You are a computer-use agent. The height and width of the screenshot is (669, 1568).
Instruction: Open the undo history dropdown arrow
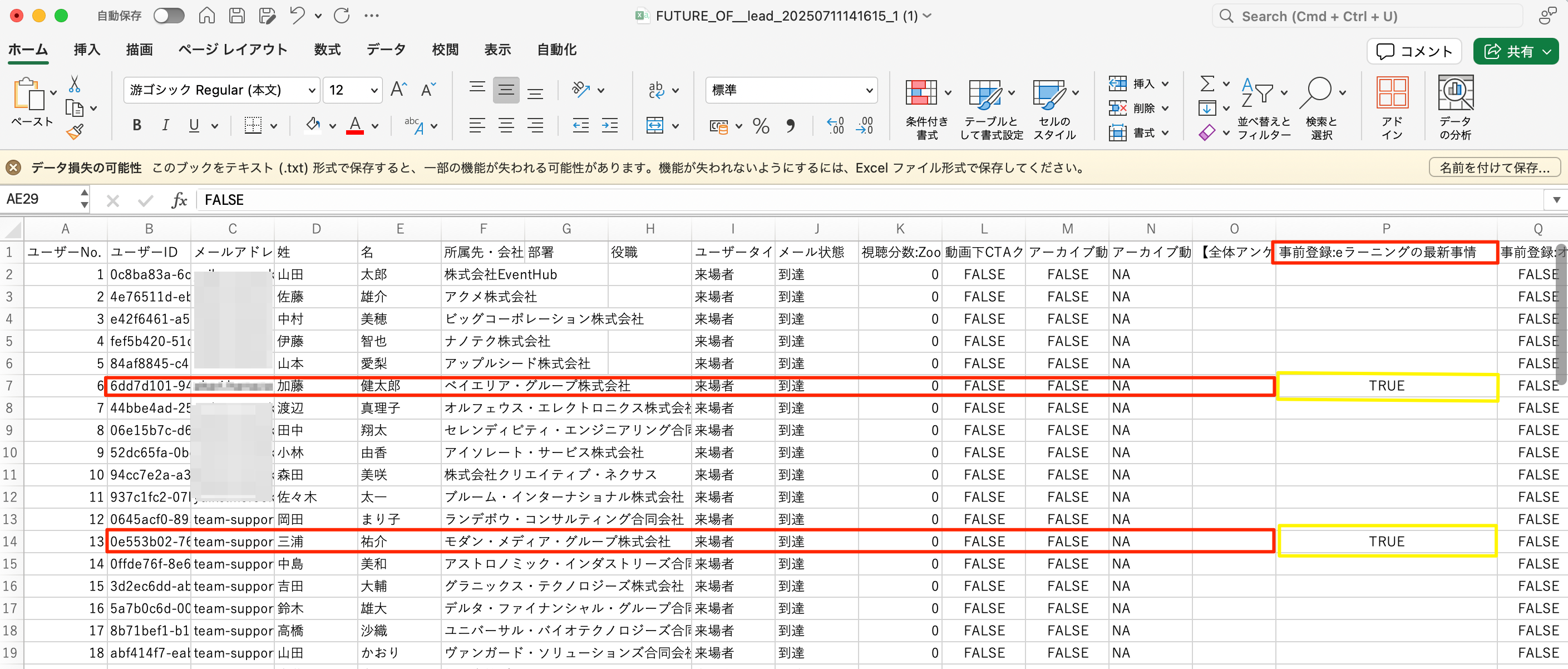tap(318, 17)
